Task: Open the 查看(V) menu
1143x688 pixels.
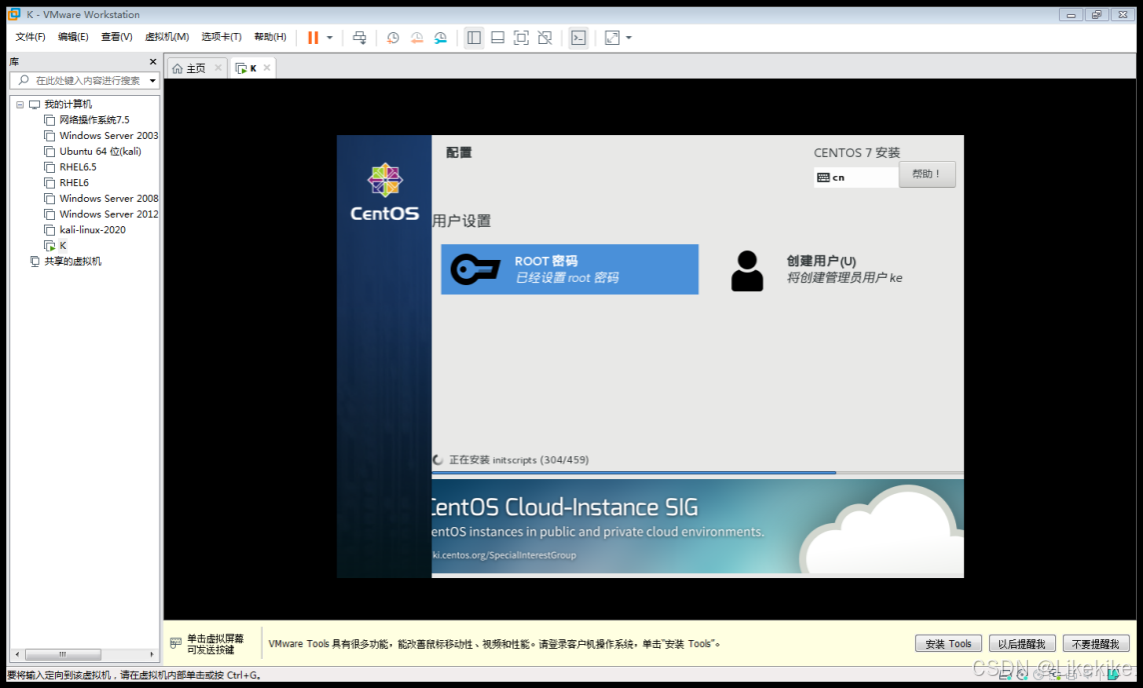Action: tap(117, 37)
